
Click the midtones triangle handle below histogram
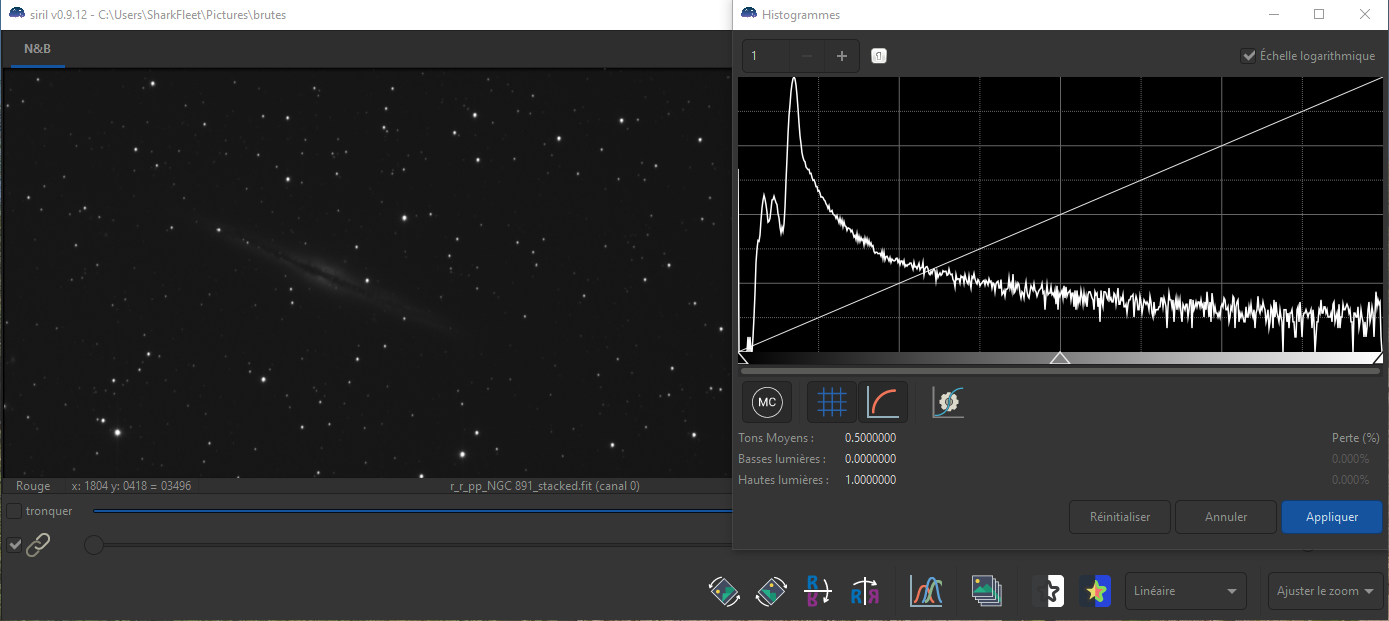coord(1060,357)
